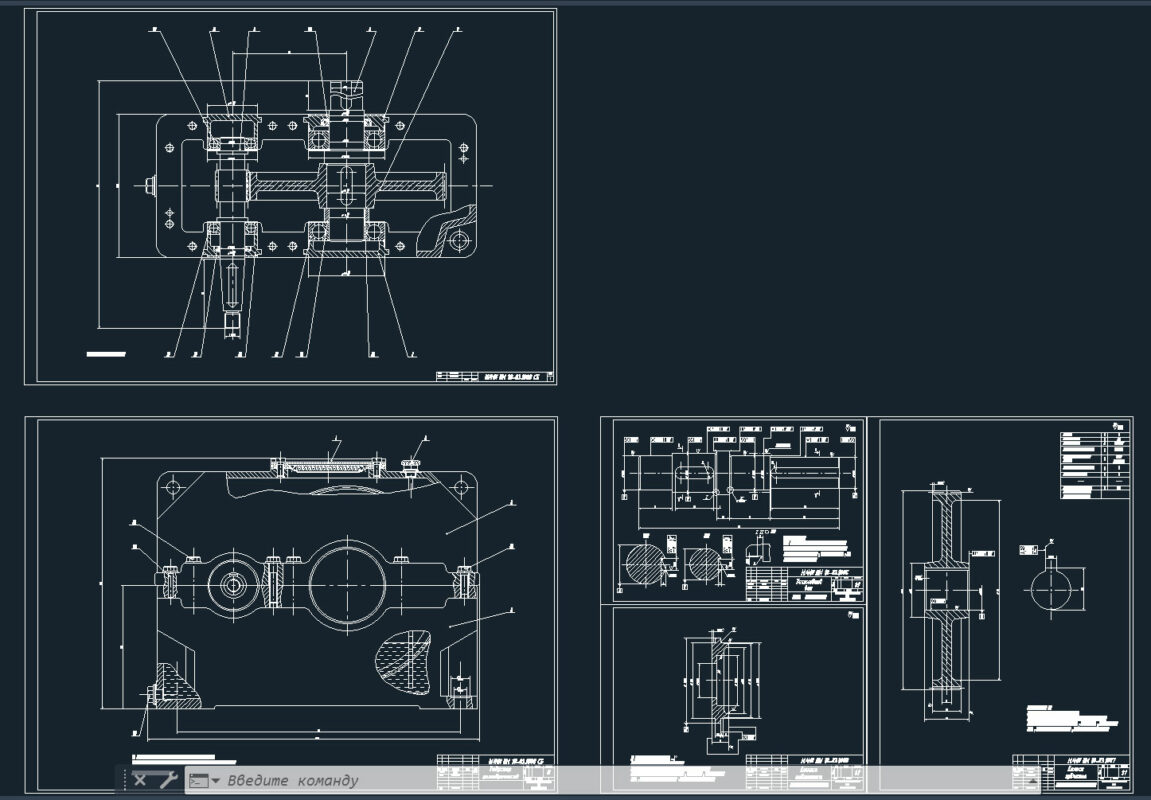Open command line customization wrench
Image resolution: width=1151 pixels, height=800 pixels.
coord(168,779)
